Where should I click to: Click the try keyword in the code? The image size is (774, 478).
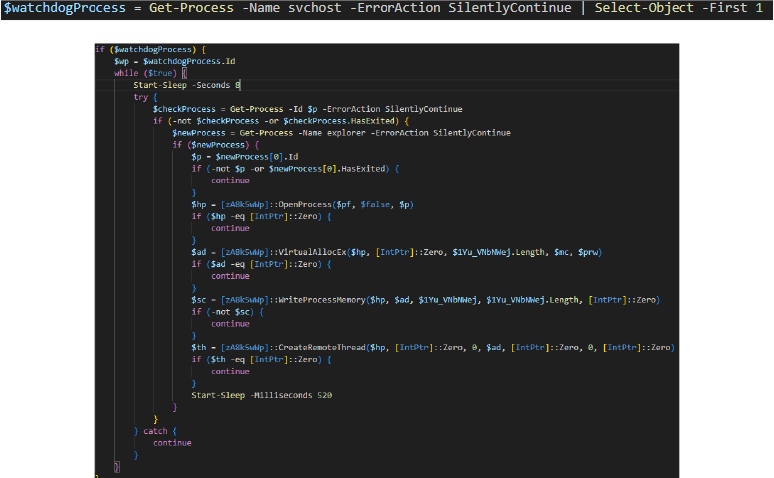[139, 97]
